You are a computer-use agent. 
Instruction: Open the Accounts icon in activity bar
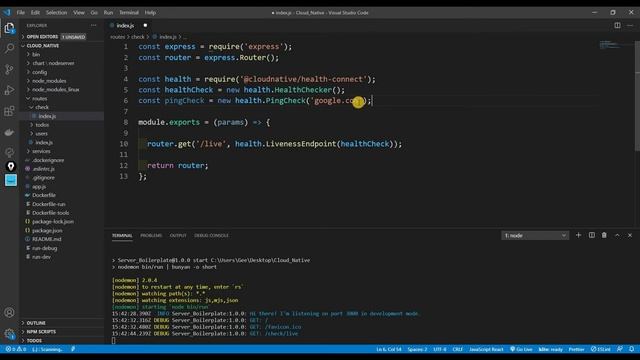coord(9,313)
